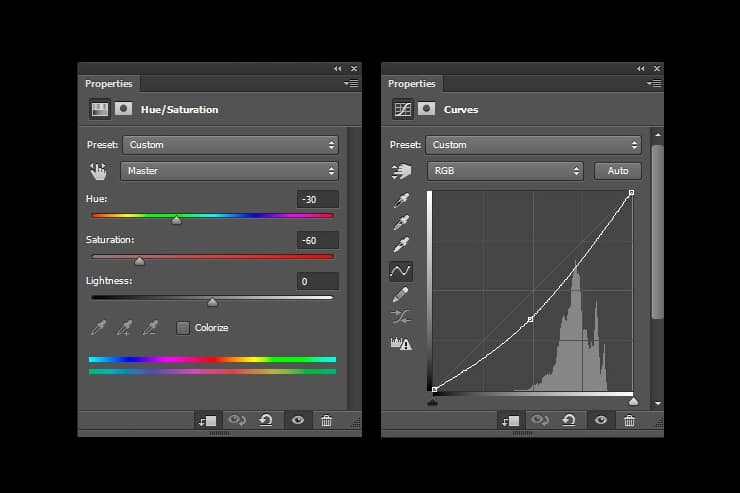Click the Saturation slider handle

pos(140,261)
